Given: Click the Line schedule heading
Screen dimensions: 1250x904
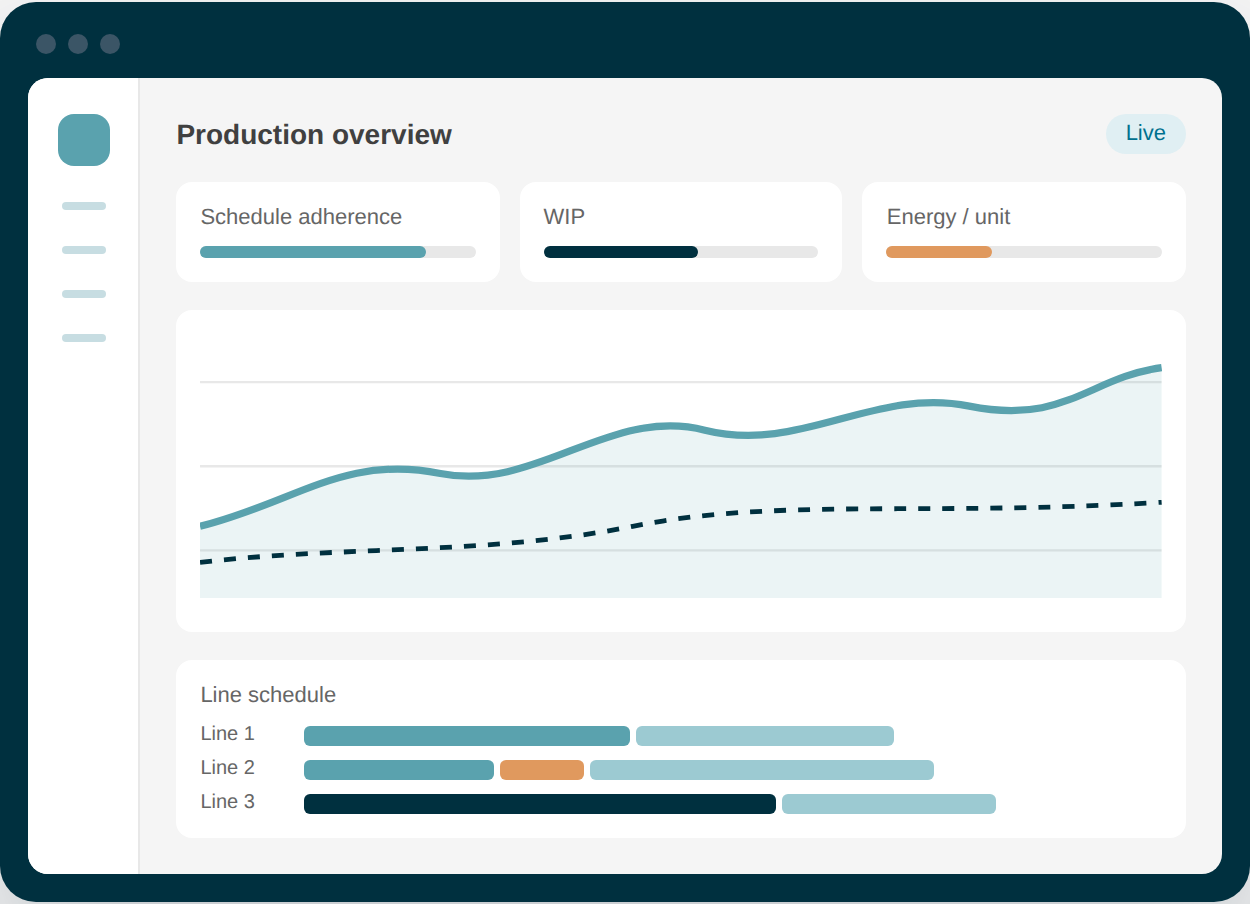Looking at the screenshot, I should coord(268,695).
